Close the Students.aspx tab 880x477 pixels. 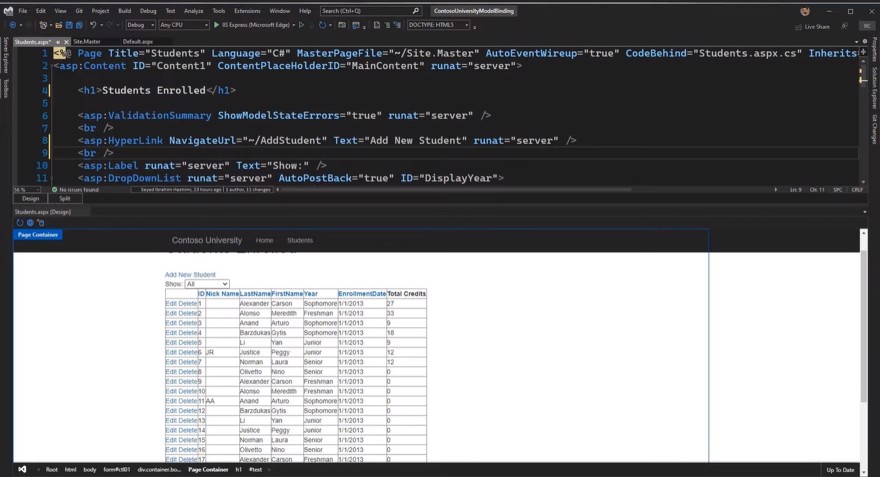(x=66, y=42)
